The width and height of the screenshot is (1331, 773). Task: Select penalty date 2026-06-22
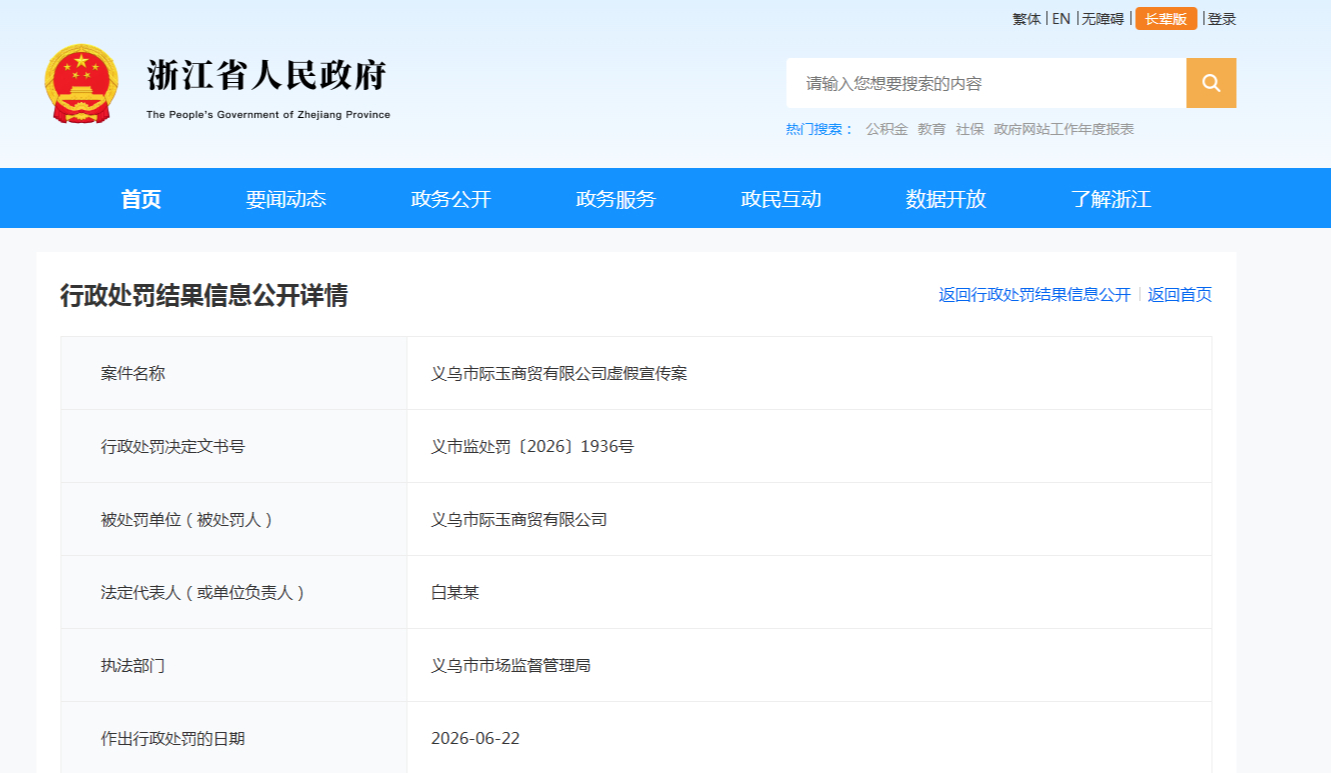[475, 739]
